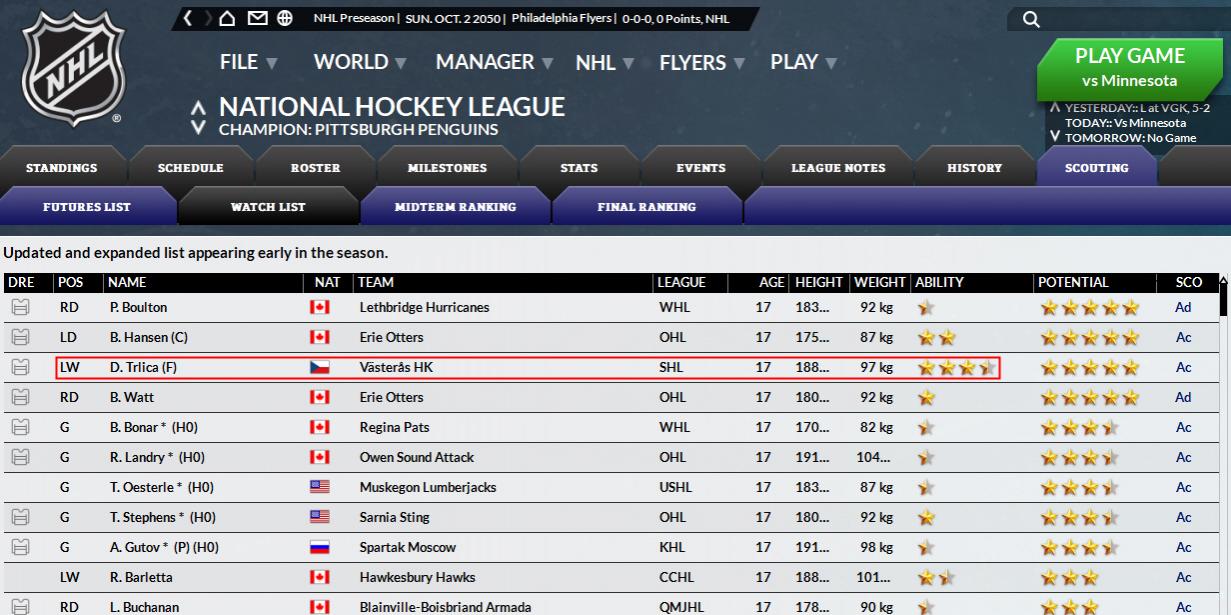Sort by the NAME column header
The image size is (1231, 615).
[x=127, y=283]
